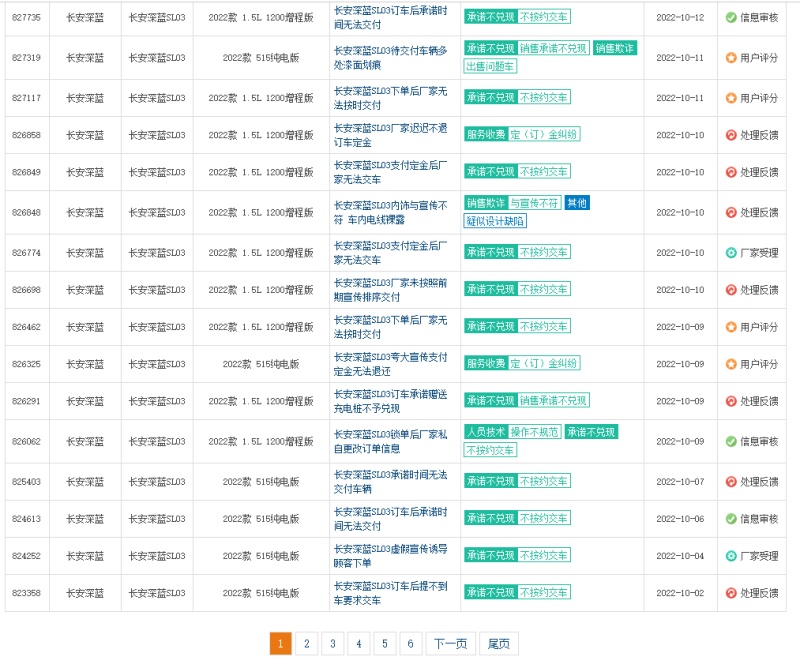
Task: Click complaint ID 823358
Action: pos(27,593)
